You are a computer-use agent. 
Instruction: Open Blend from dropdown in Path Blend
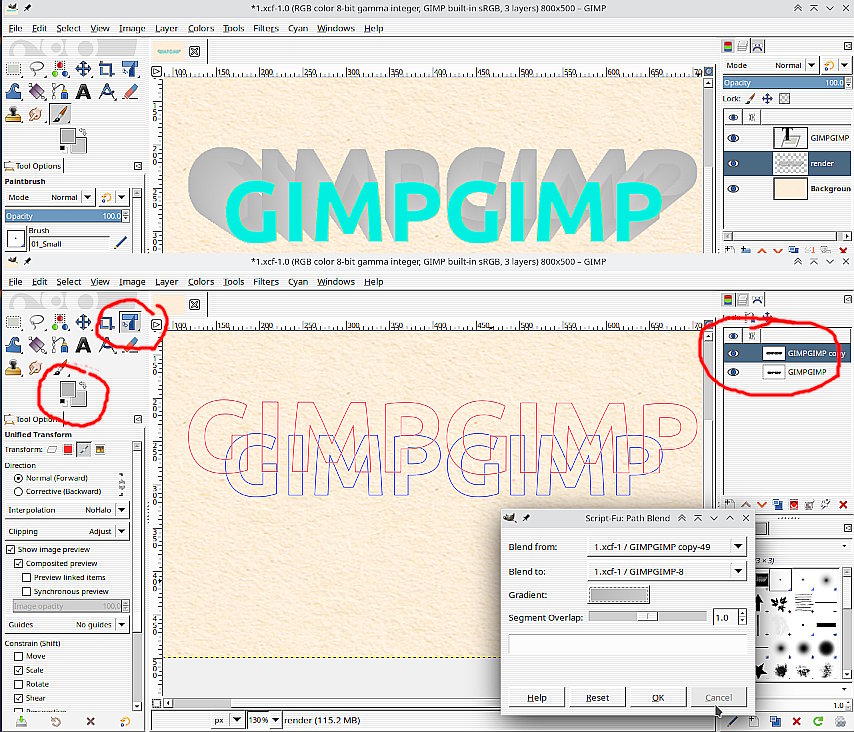pyautogui.click(x=666, y=547)
